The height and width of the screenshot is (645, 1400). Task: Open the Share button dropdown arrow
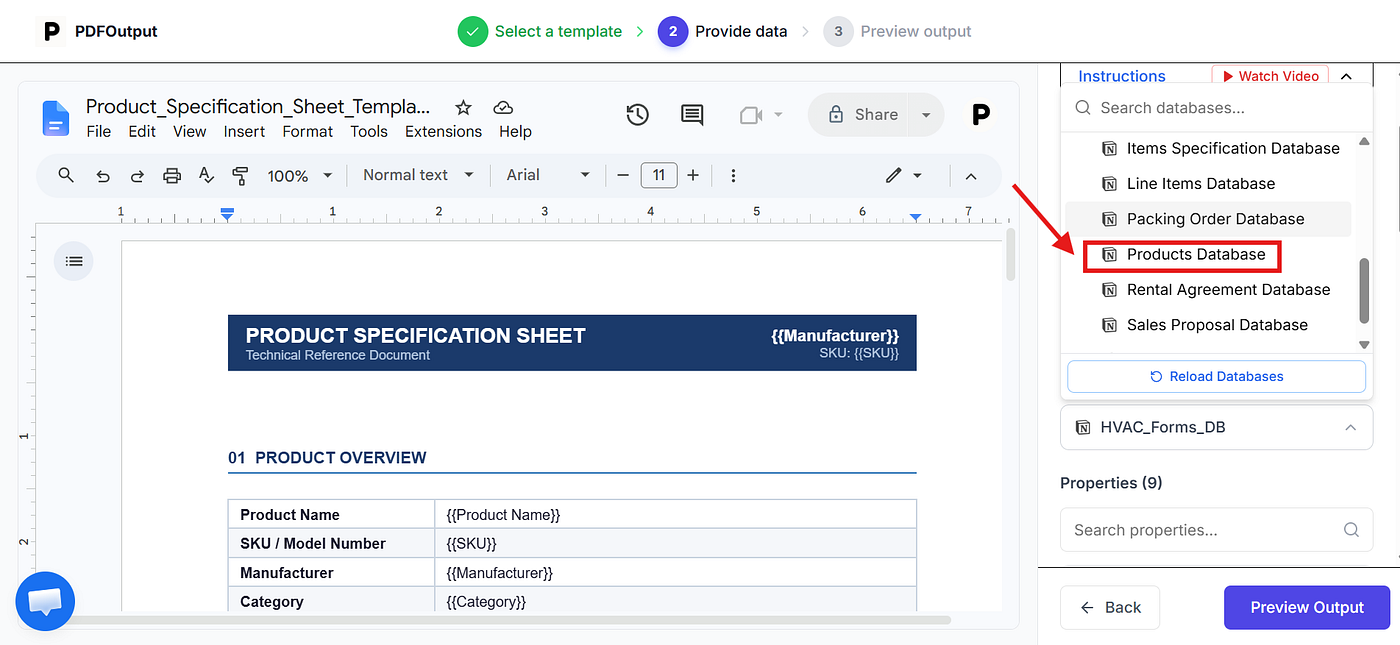coord(926,115)
